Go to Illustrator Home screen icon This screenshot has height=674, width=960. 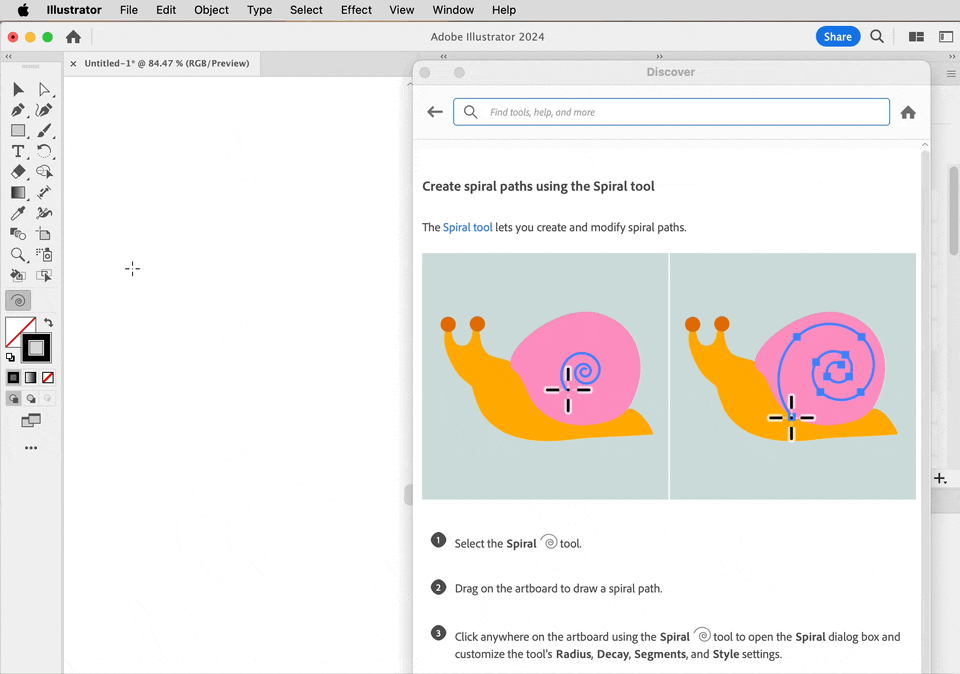click(73, 37)
